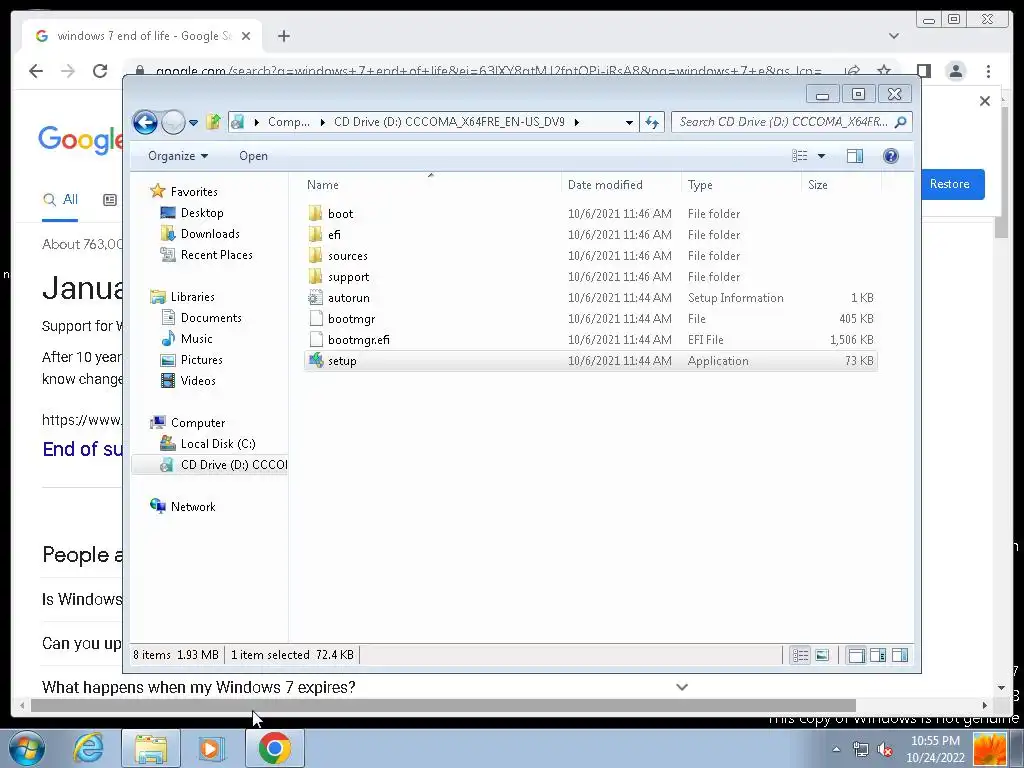
Task: Select All tab in Google search
Action: (x=60, y=200)
